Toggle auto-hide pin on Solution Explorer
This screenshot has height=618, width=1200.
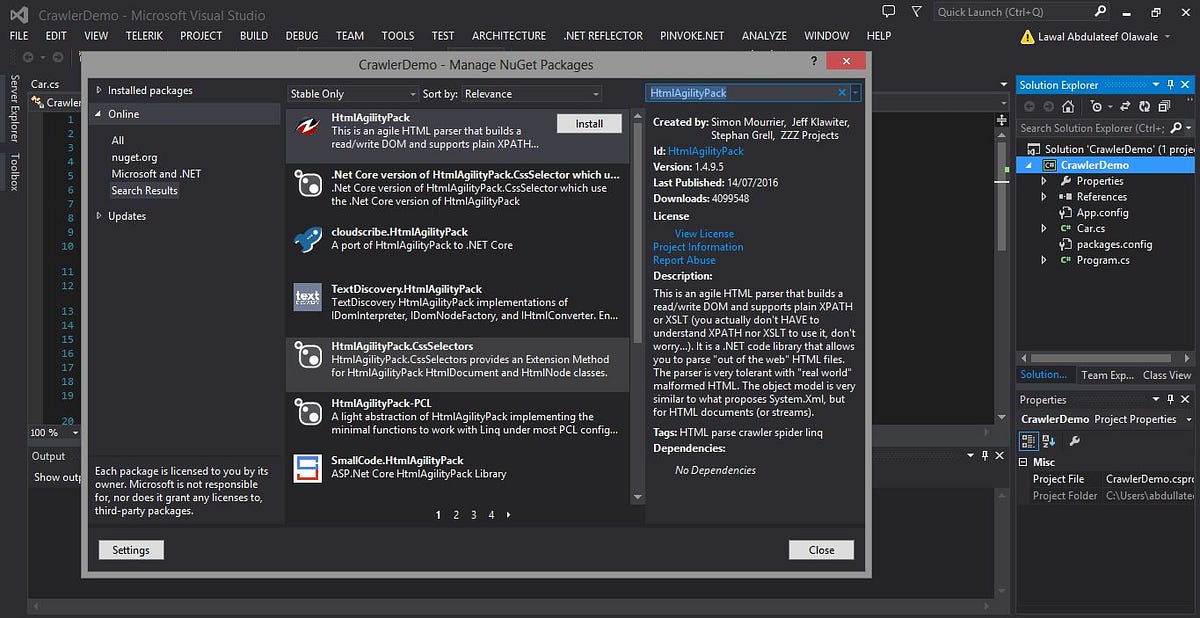point(1171,85)
